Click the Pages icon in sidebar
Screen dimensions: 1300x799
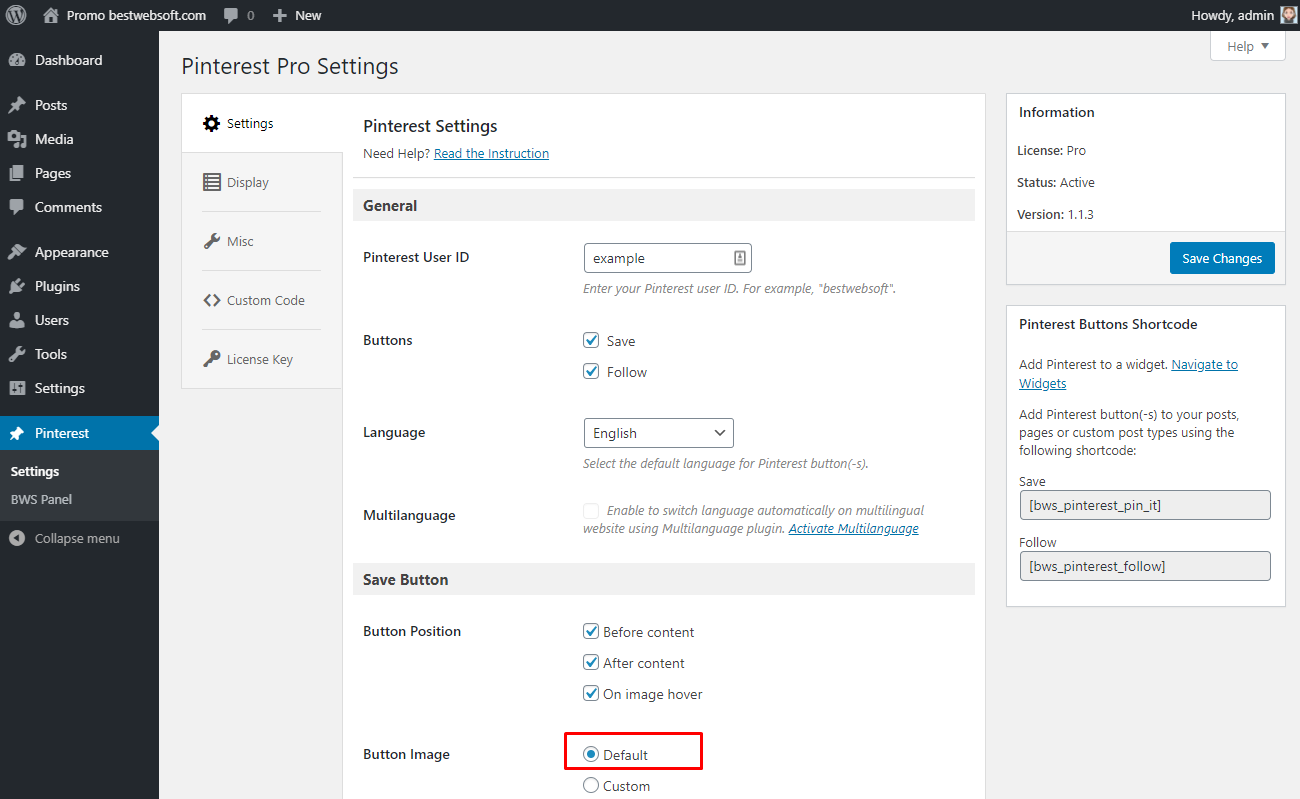coord(17,173)
